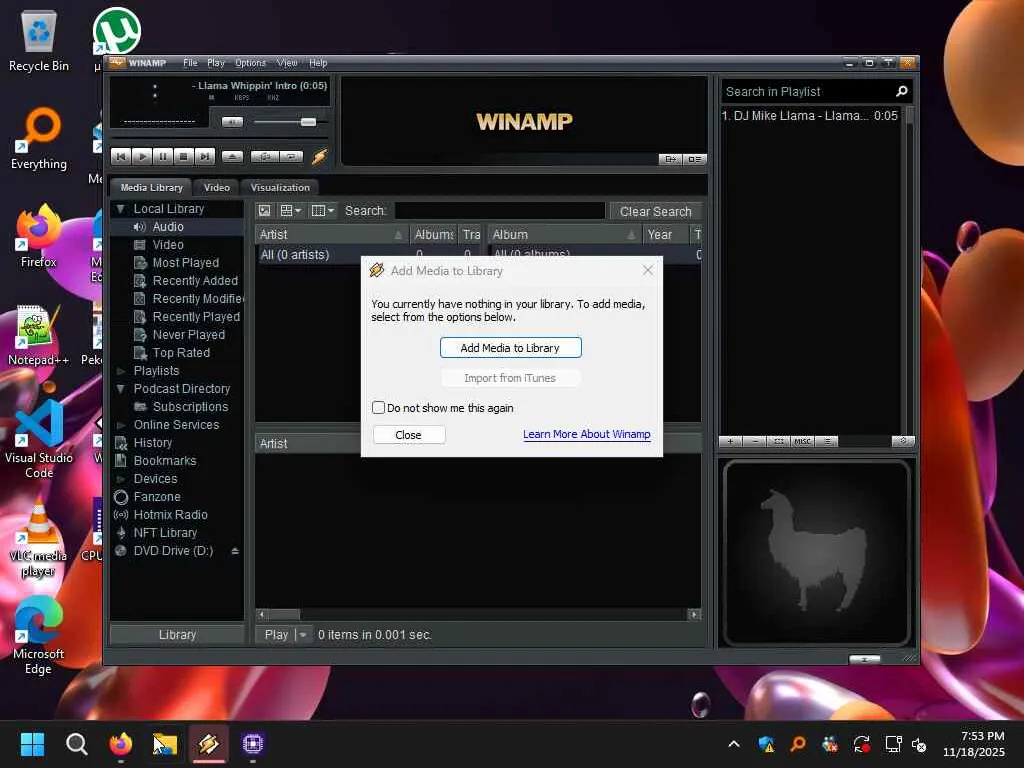Open the columns layout dropdown
This screenshot has width=1024, height=768.
click(x=323, y=211)
